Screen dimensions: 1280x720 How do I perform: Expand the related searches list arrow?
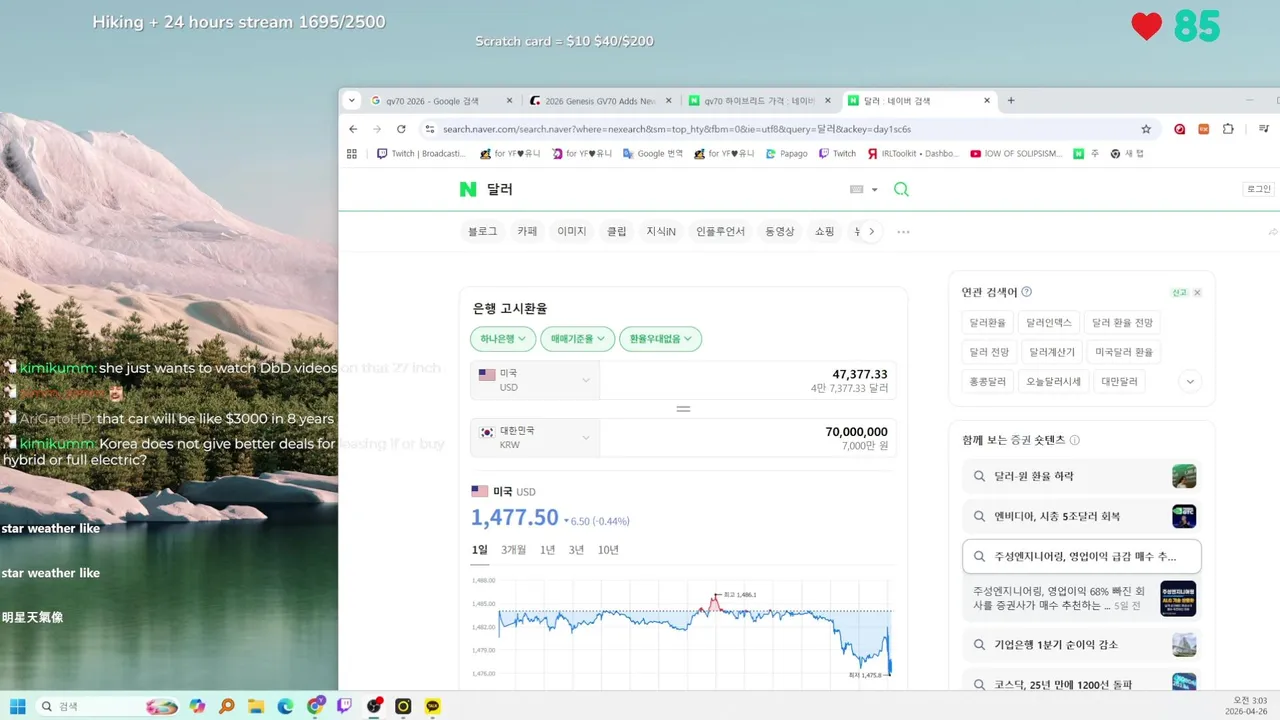(1189, 381)
